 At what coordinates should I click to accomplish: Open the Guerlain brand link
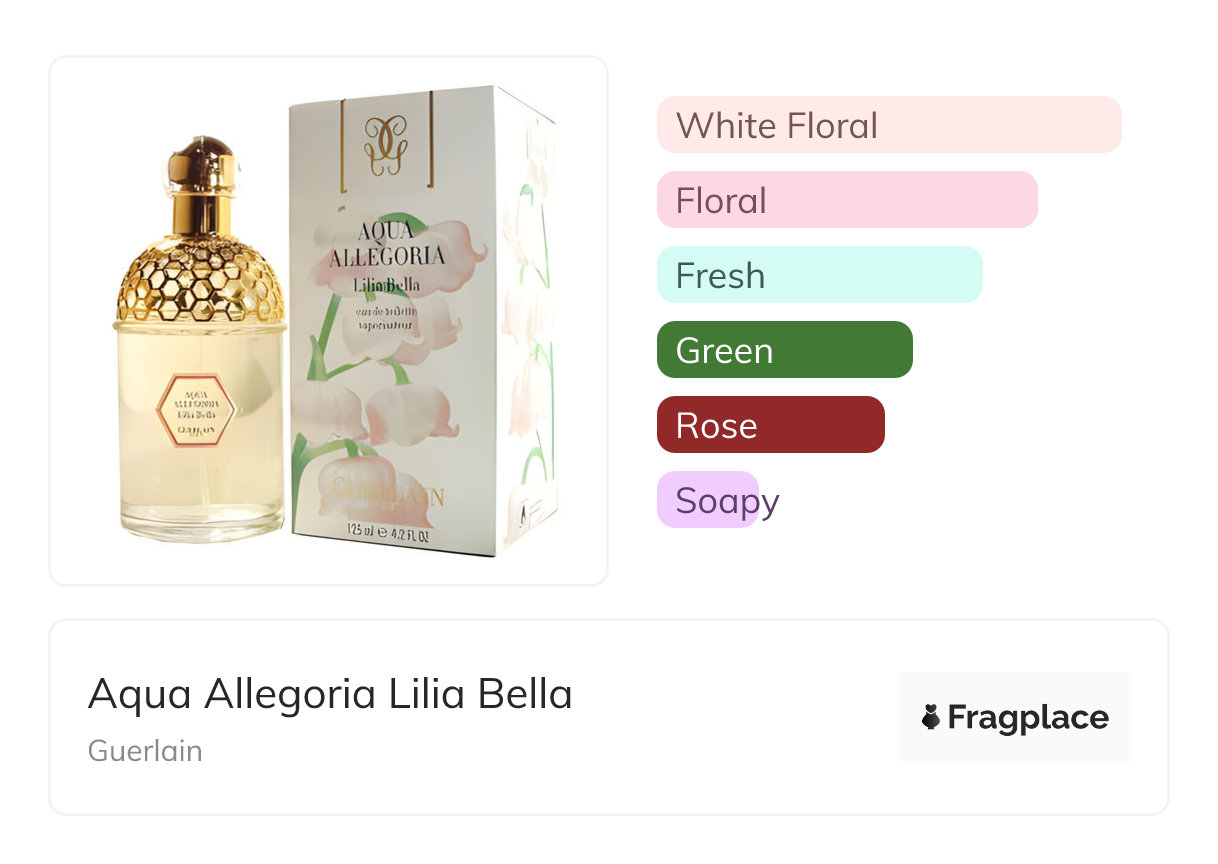pyautogui.click(x=145, y=751)
